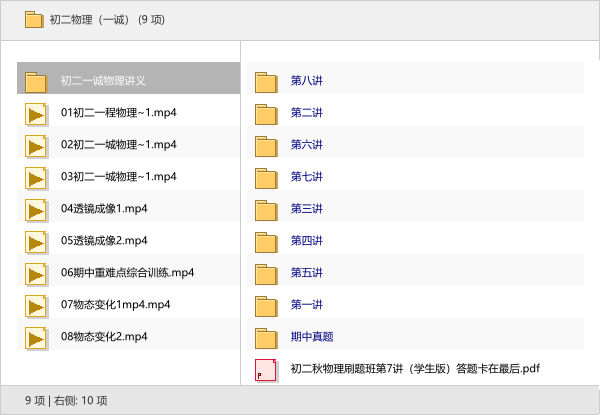Click folder icon of 期中真题
600x415 pixels.
[266, 337]
